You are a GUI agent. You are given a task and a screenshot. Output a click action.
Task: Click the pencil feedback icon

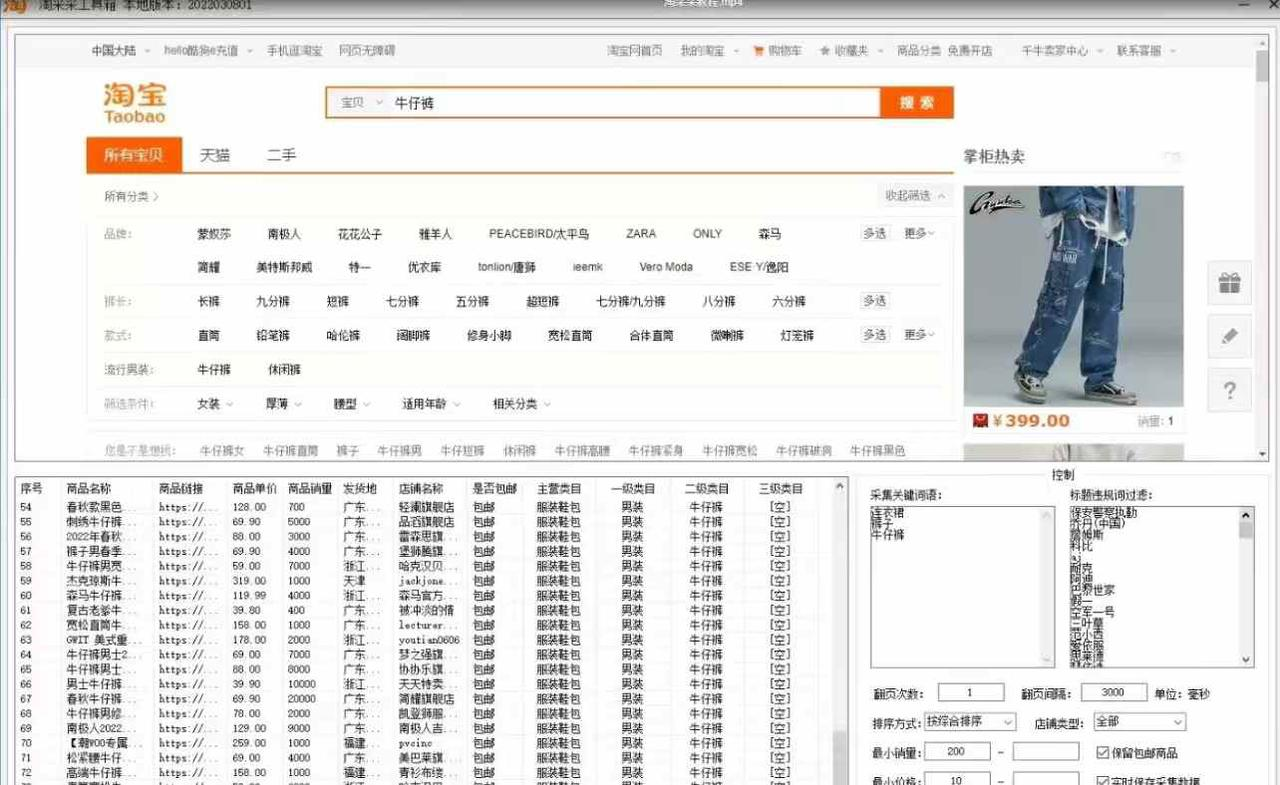pos(1229,337)
